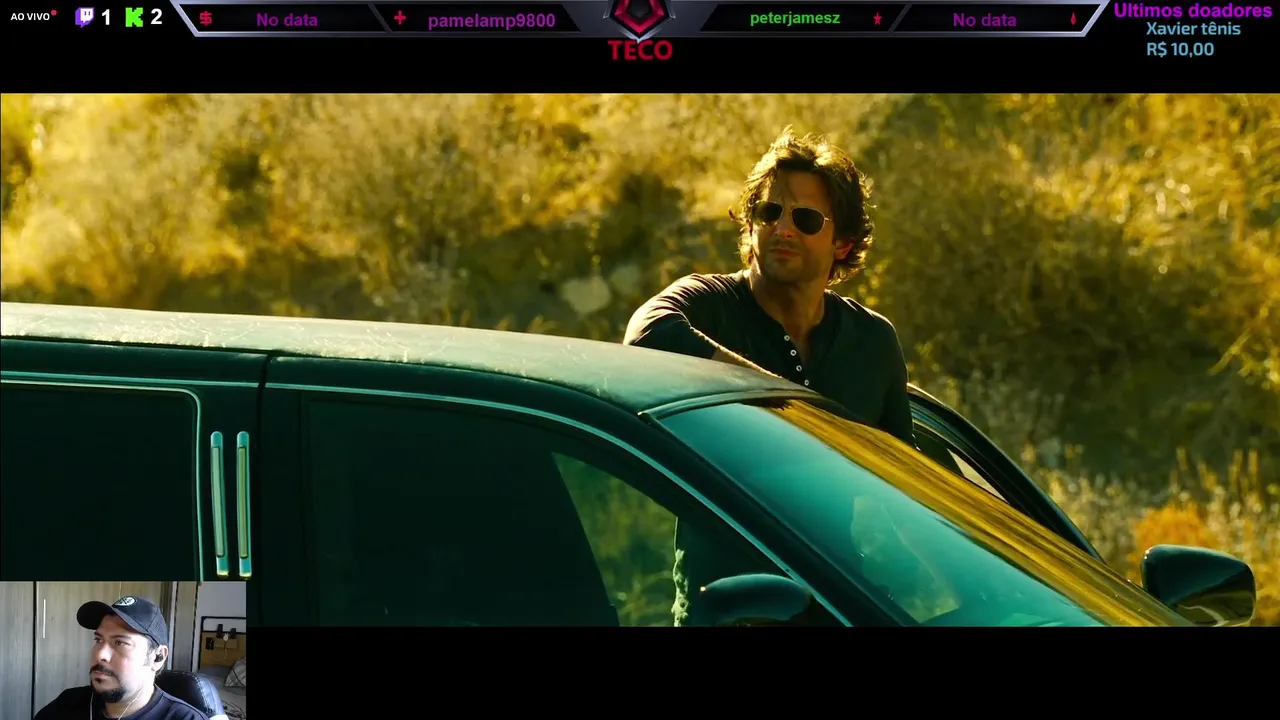The width and height of the screenshot is (1280, 720).
Task: Click the dollar sign donation icon
Action: [x=205, y=18]
